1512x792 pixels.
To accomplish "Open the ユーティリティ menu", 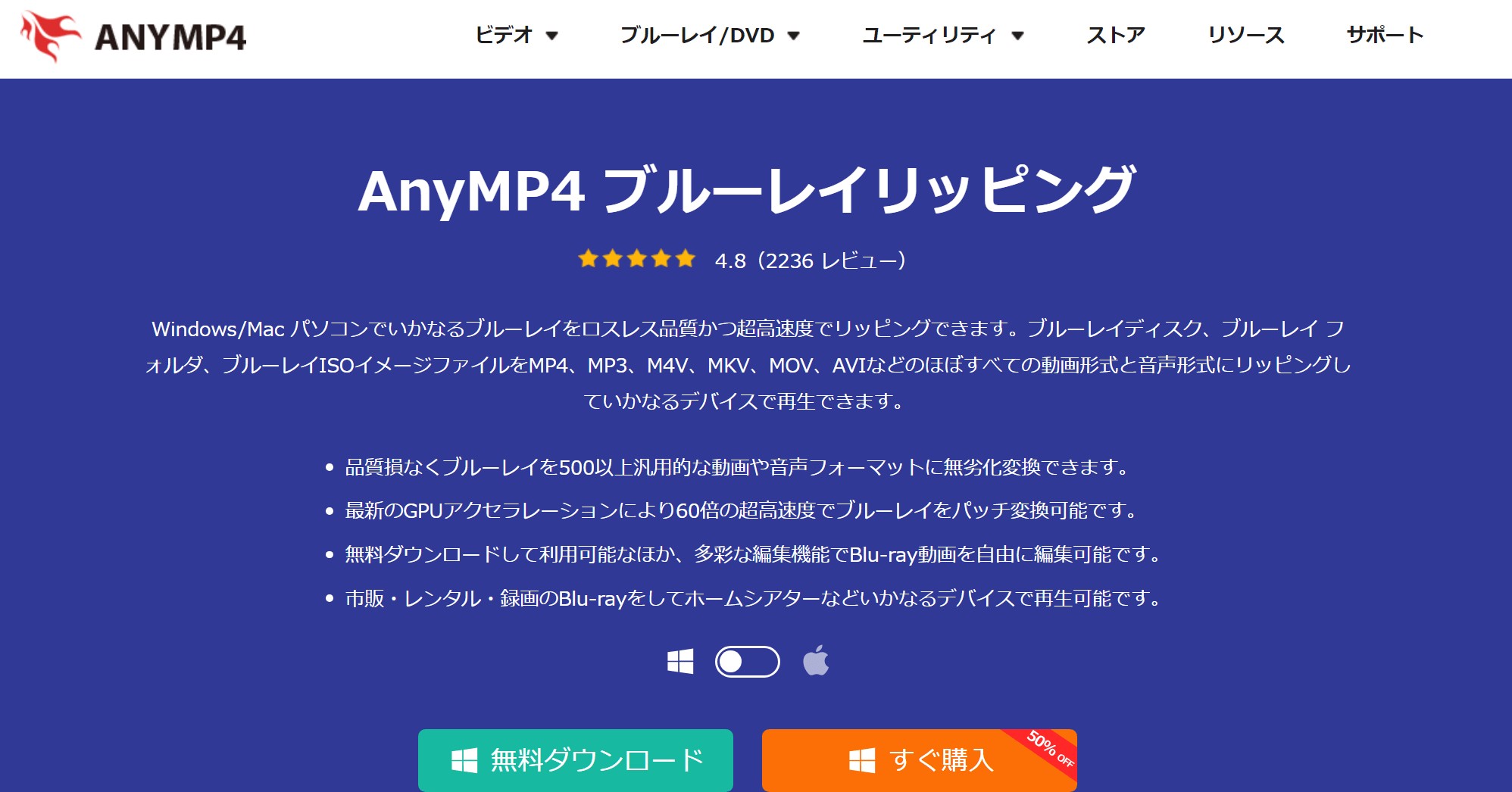I will click(x=929, y=35).
